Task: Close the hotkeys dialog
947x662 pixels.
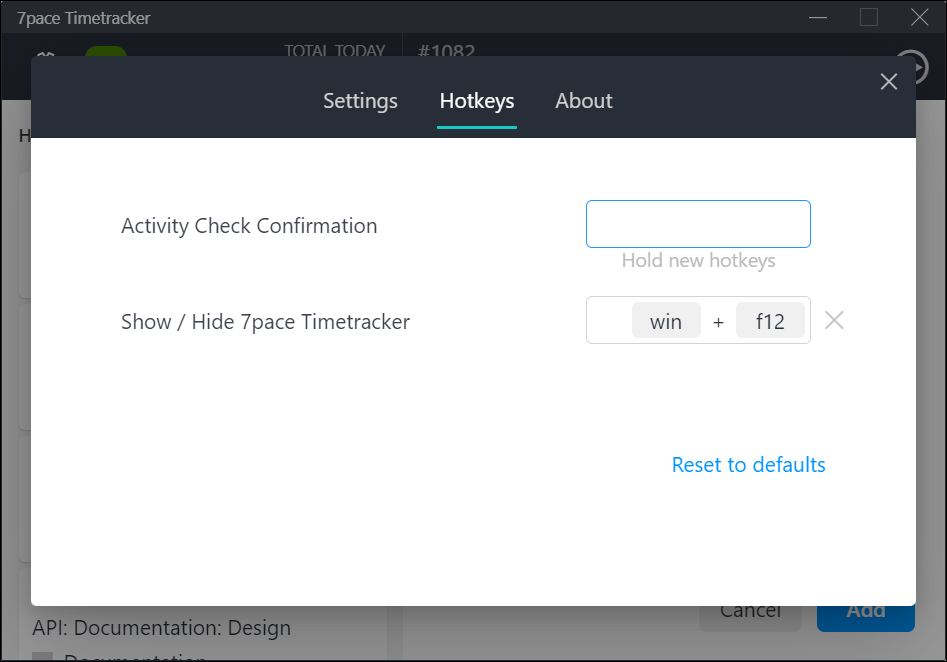Action: [x=888, y=82]
